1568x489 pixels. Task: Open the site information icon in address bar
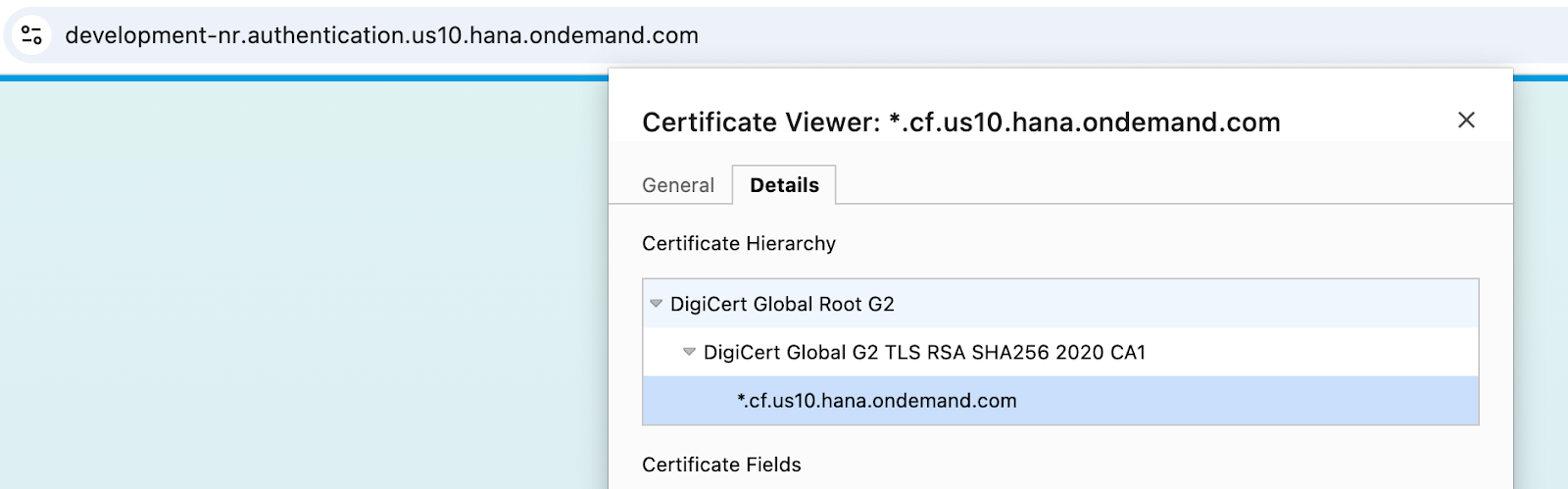[31, 35]
